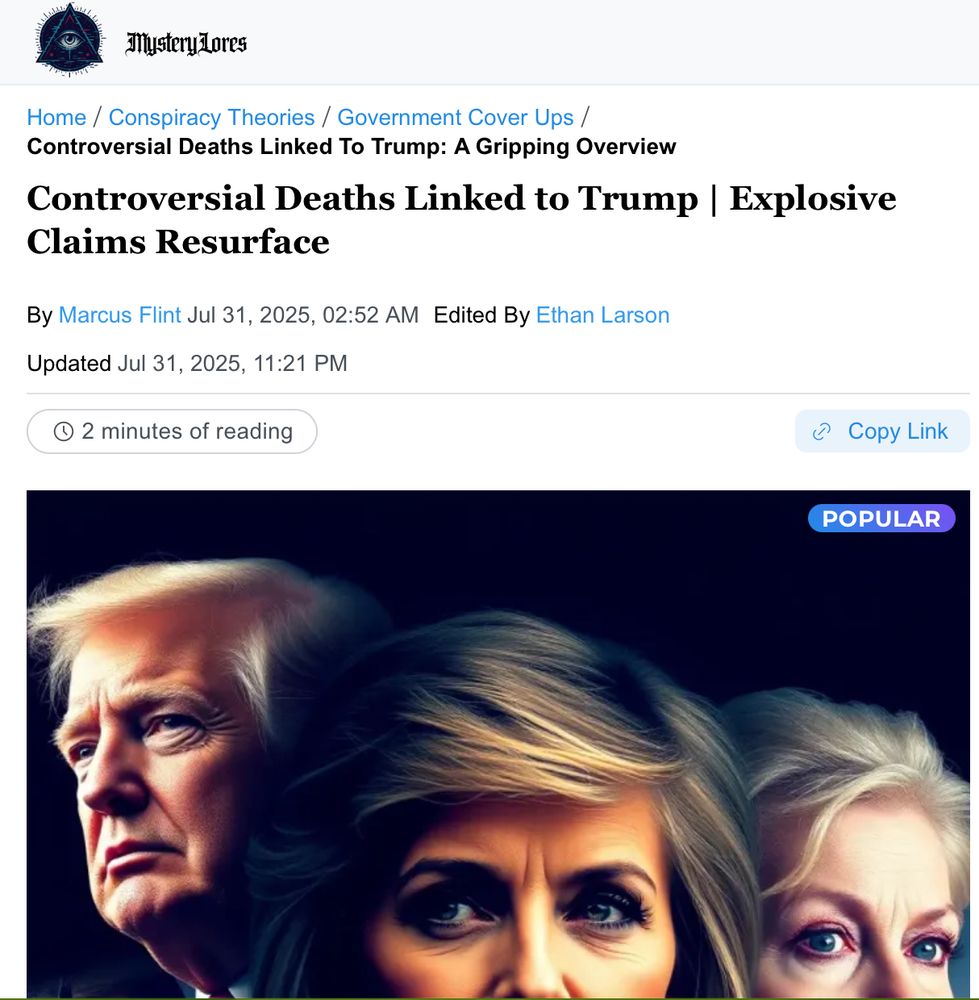
Task: Click the Copy Link button
Action: pos(882,431)
